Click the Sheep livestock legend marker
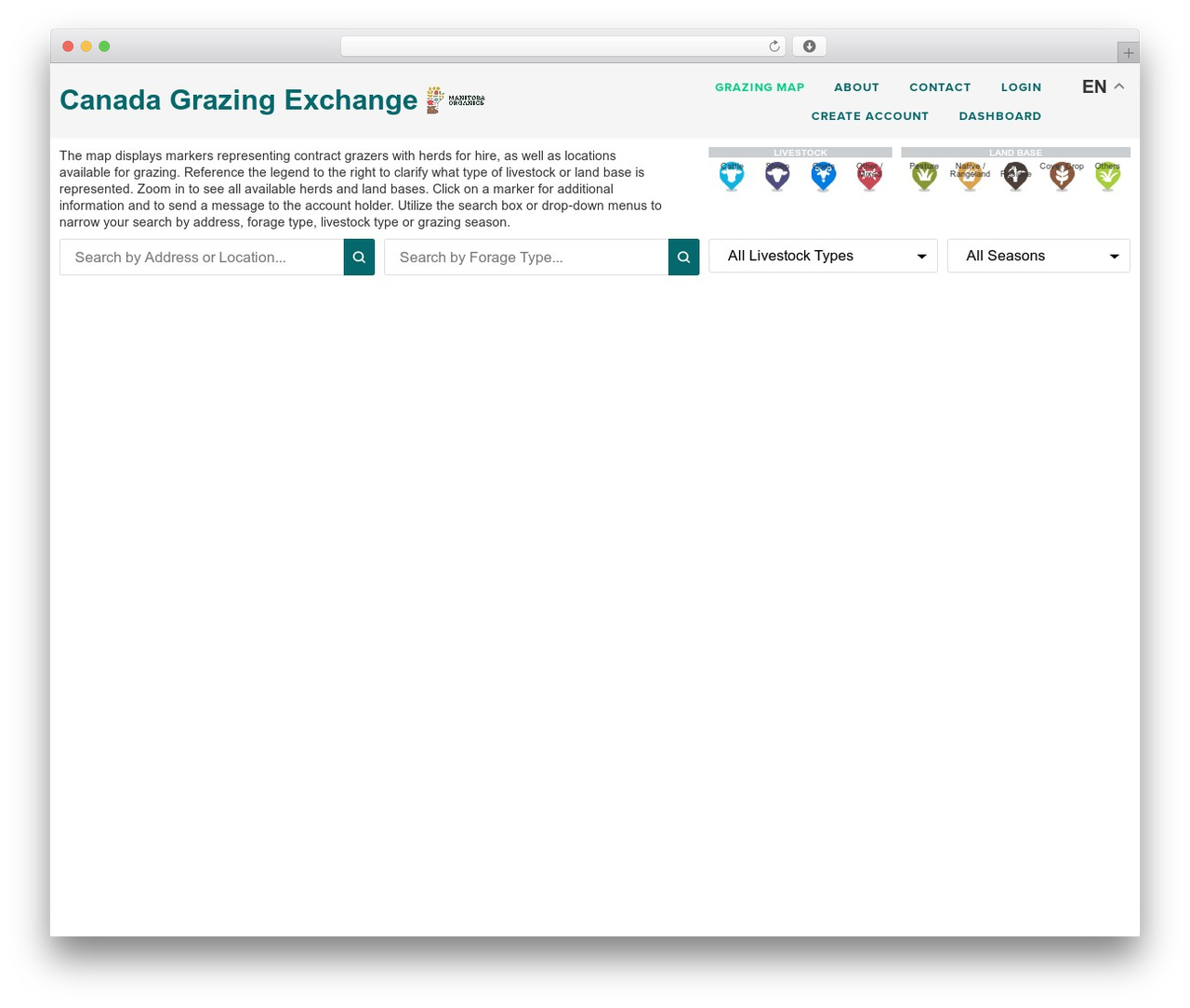This screenshot has width=1190, height=1008. (x=777, y=176)
